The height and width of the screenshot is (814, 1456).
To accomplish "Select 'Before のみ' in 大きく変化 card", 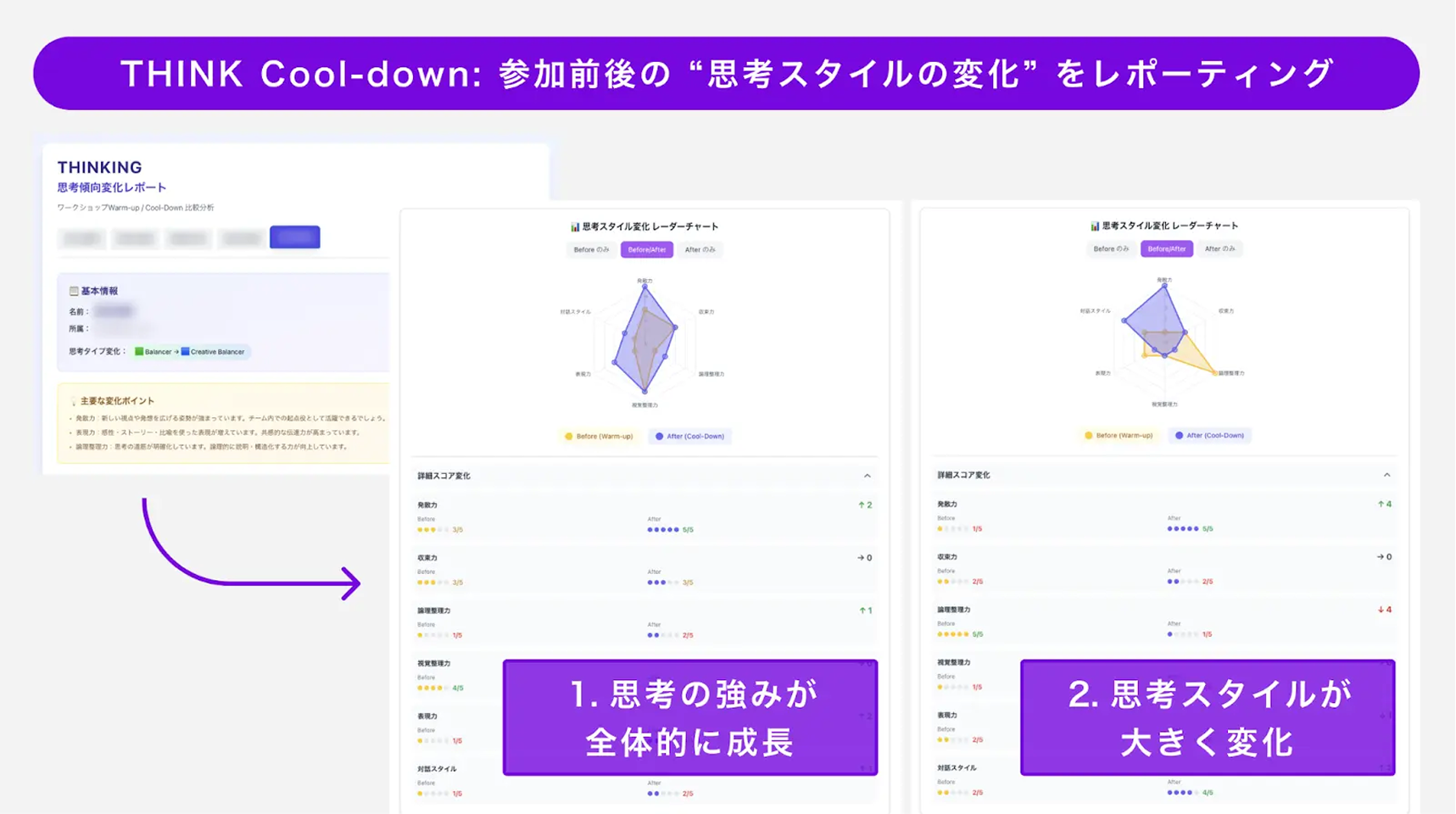I will [x=1111, y=249].
